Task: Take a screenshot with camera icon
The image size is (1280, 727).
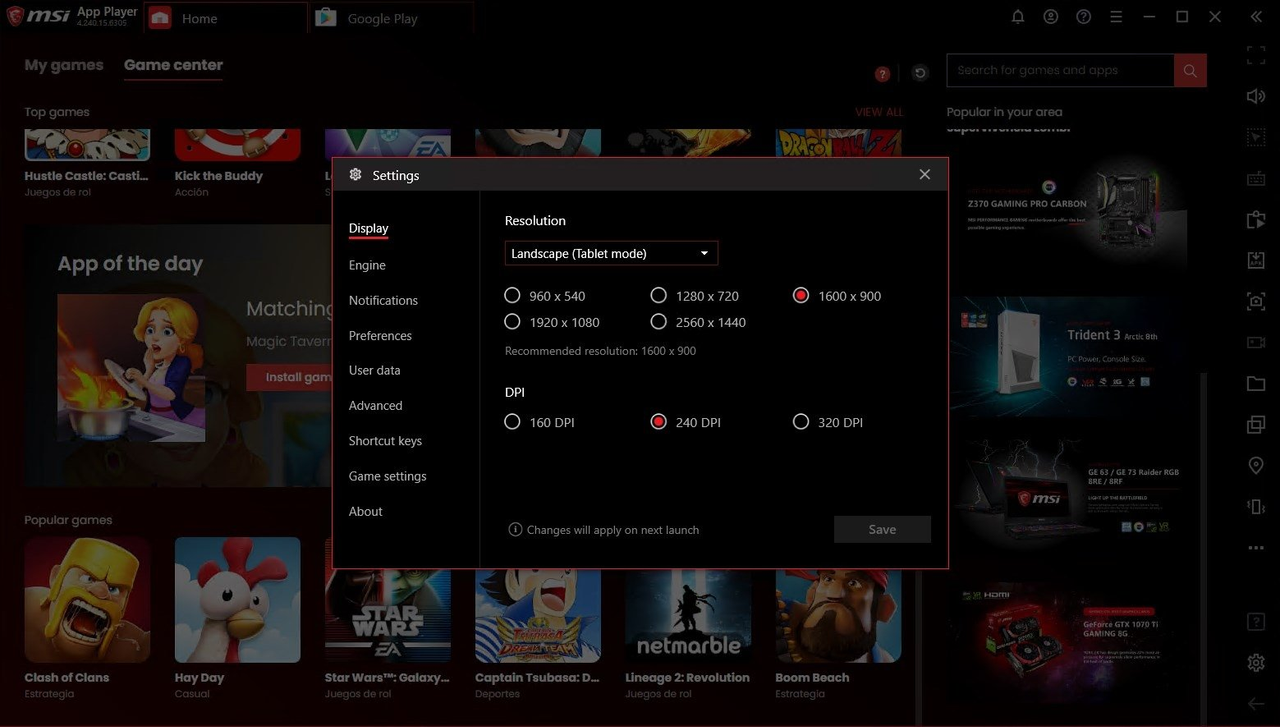Action: (1256, 301)
